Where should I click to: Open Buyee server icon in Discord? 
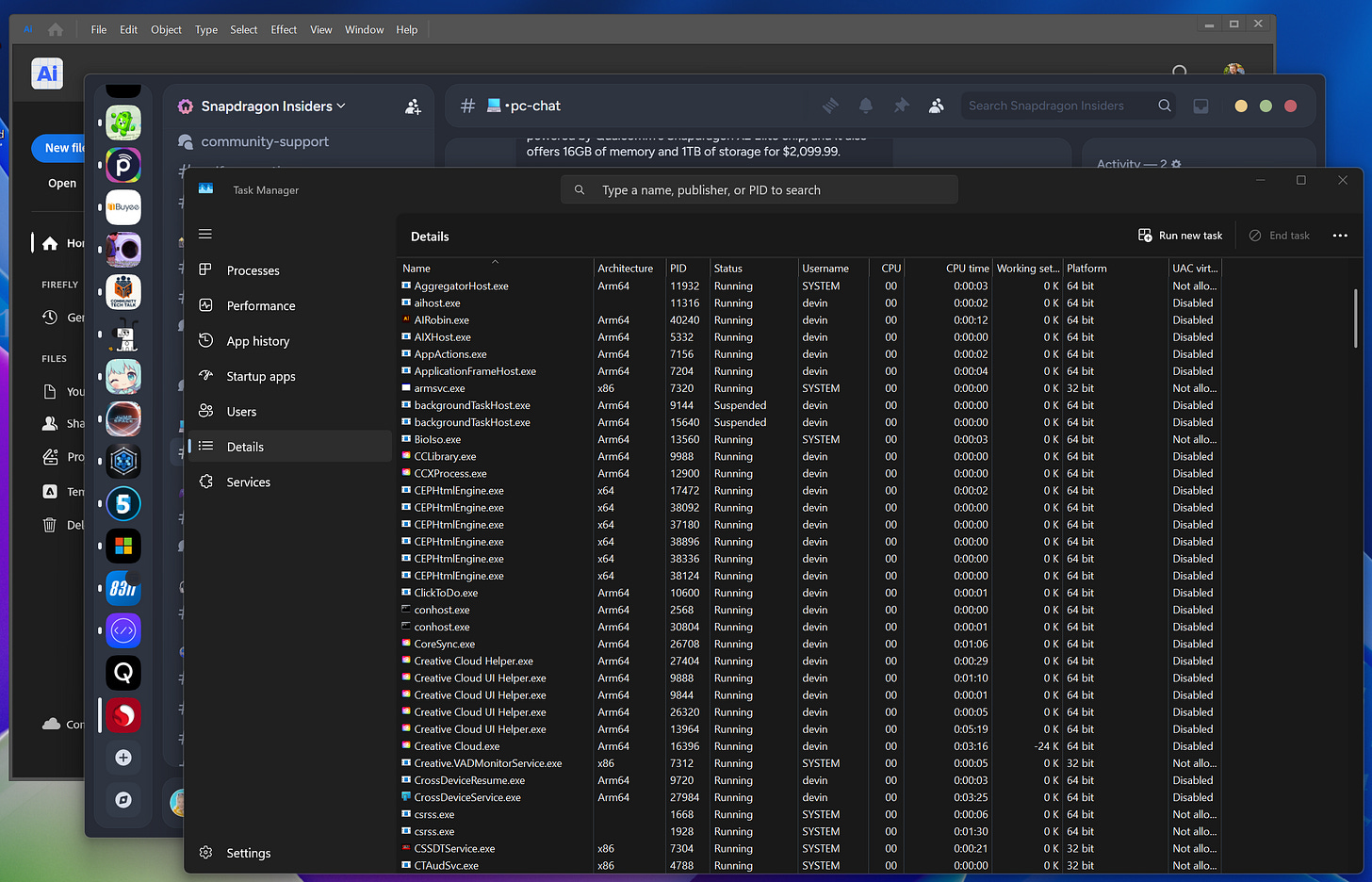tap(123, 207)
